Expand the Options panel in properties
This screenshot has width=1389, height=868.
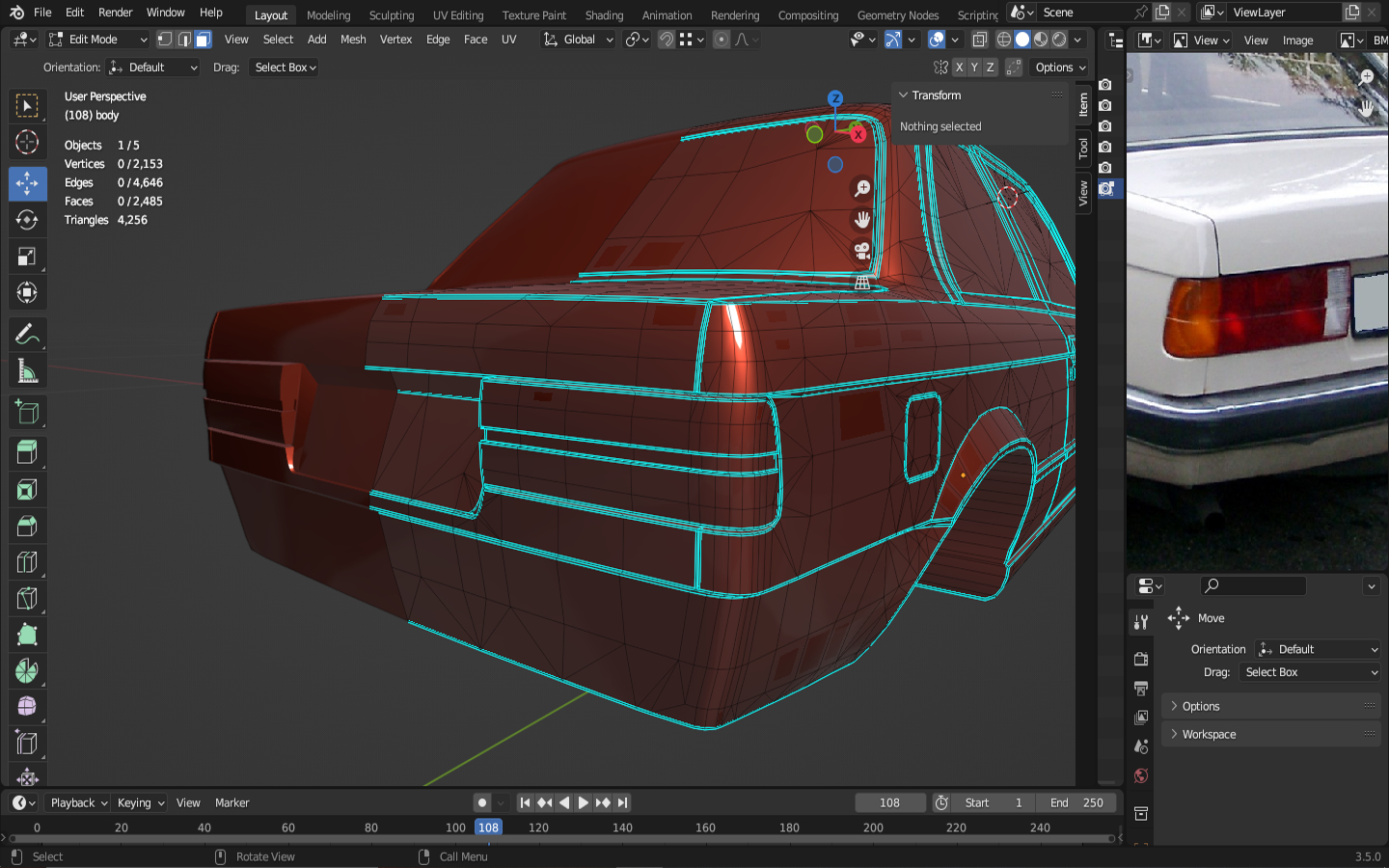[x=1270, y=706]
